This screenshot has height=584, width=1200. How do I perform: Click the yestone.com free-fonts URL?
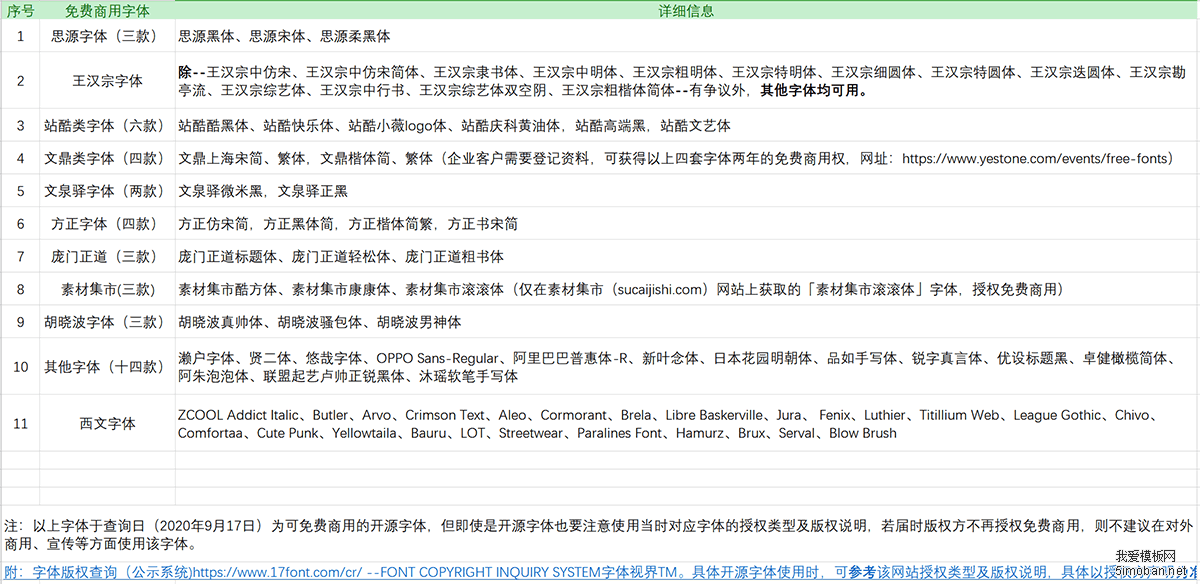point(1037,159)
